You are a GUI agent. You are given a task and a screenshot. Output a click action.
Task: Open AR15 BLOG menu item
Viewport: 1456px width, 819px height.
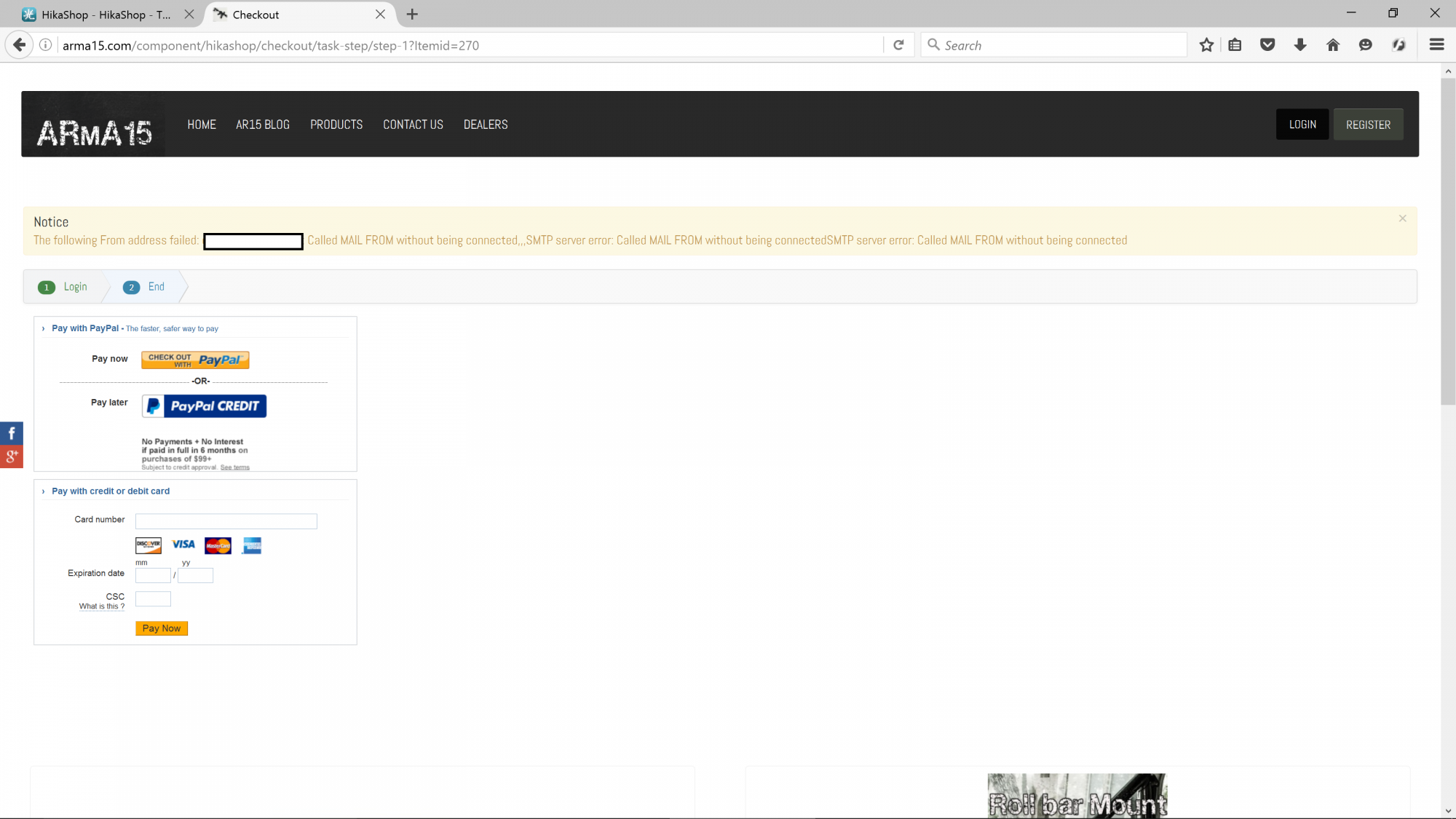(262, 124)
